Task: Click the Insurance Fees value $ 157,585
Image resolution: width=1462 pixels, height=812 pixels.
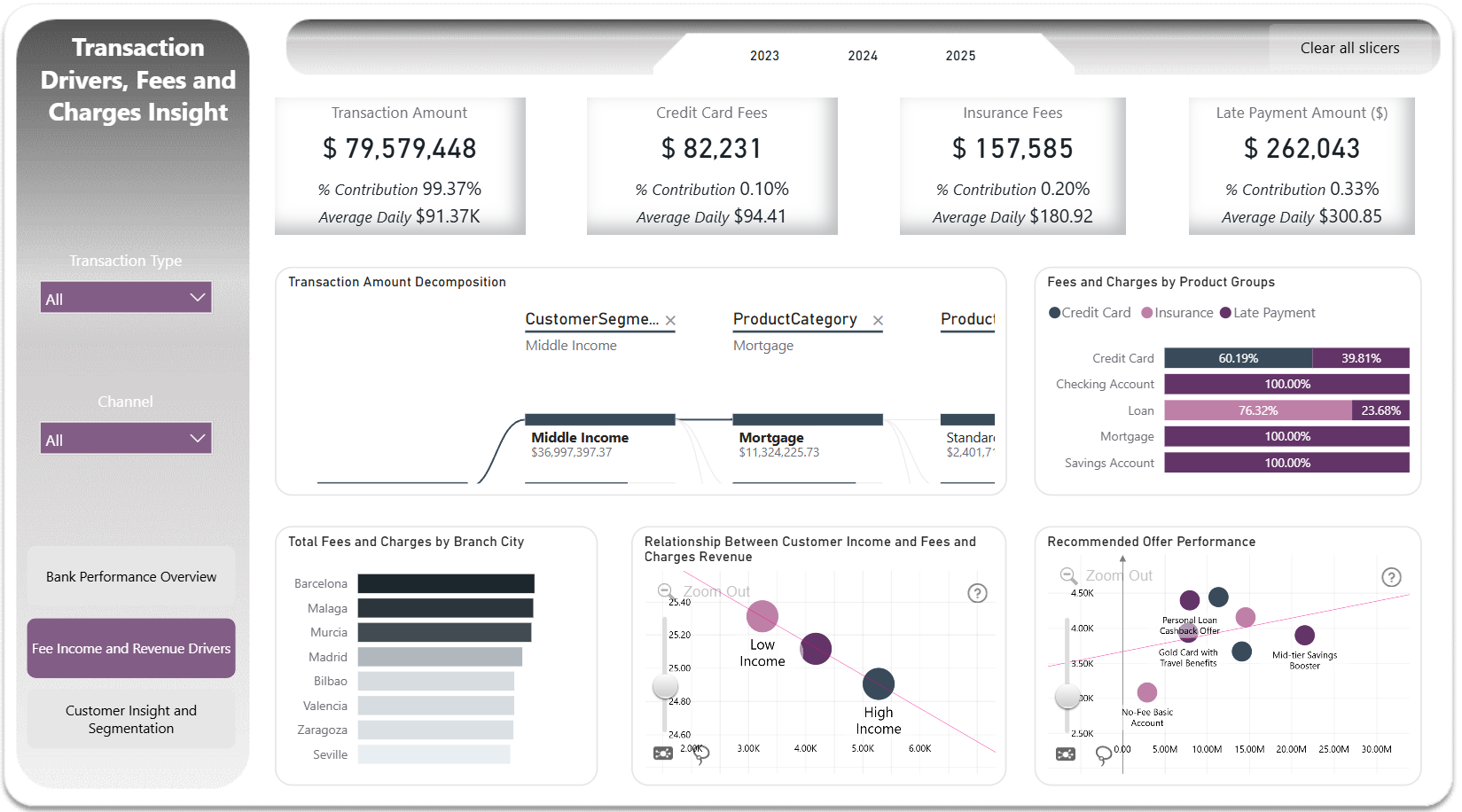Action: click(x=1012, y=149)
